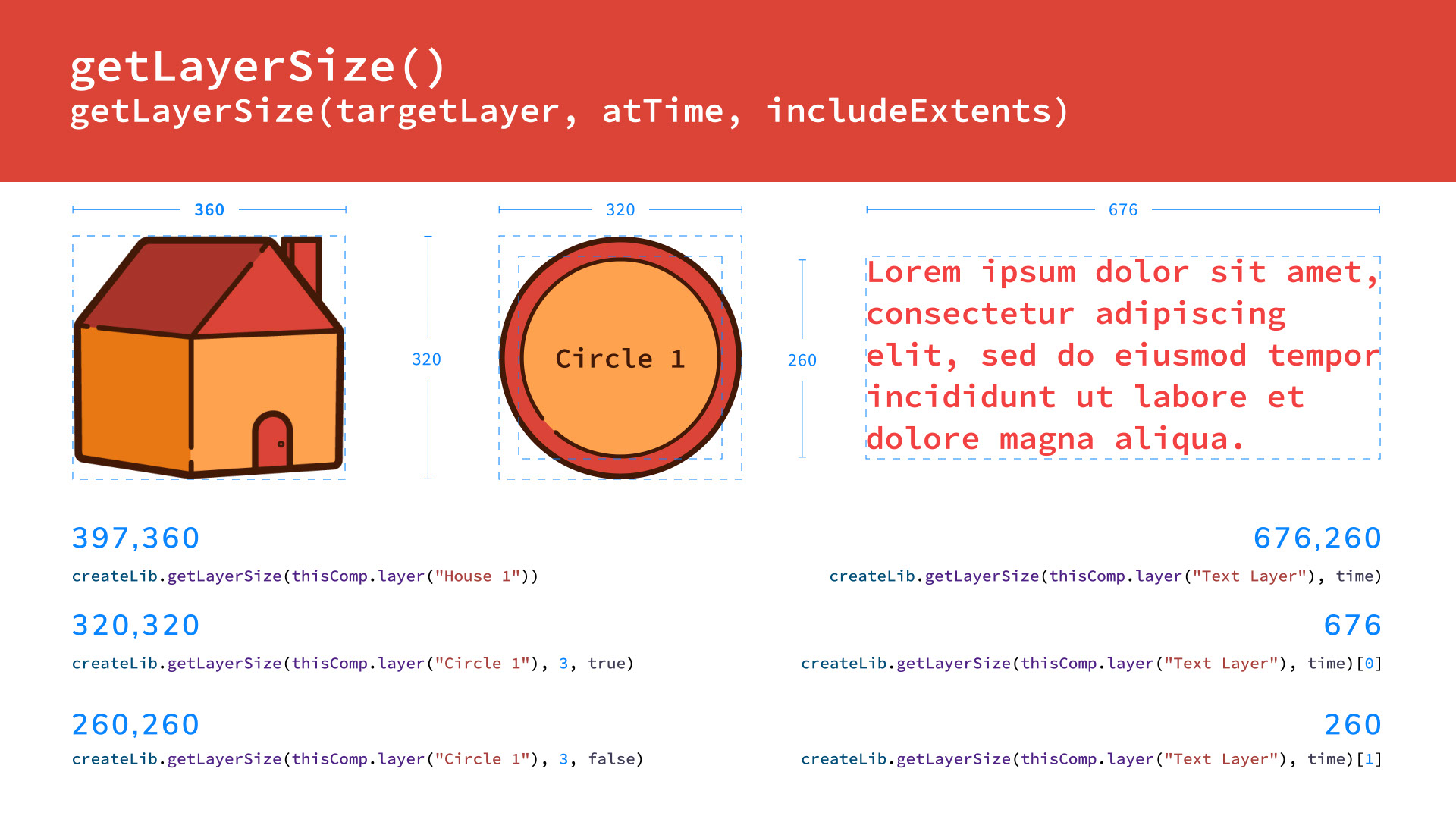The width and height of the screenshot is (1456, 819).
Task: Click the 260,260 result value
Action: [x=136, y=725]
